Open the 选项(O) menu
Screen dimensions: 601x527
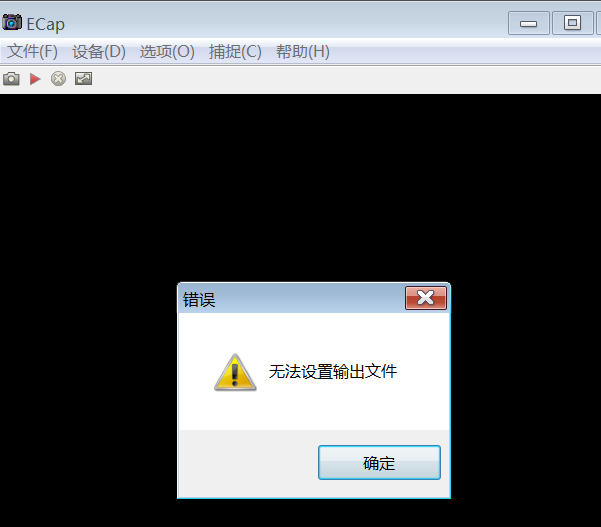point(167,52)
